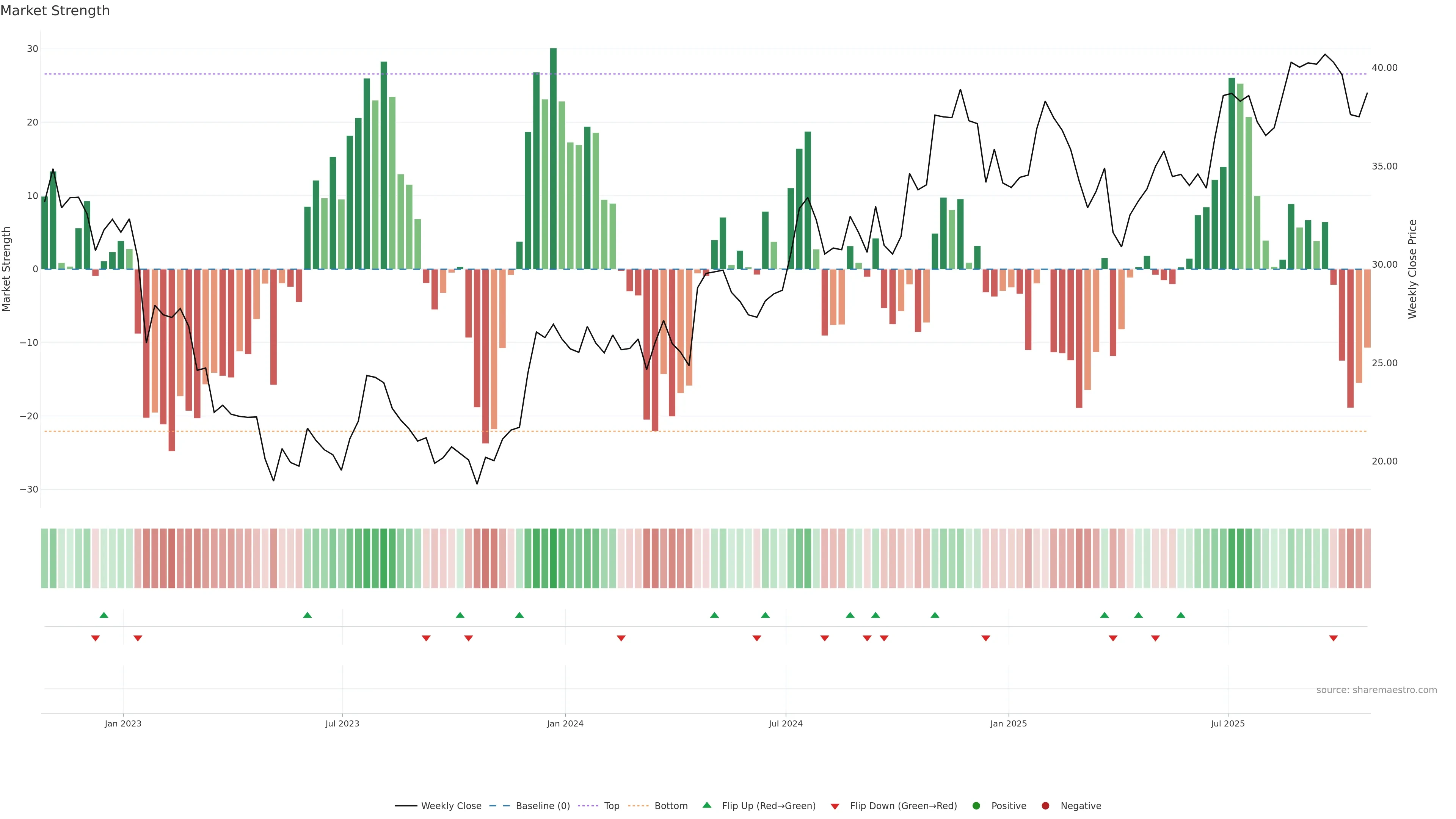Click the Market Strength left axis title
The height and width of the screenshot is (819, 1456).
pyautogui.click(x=7, y=269)
